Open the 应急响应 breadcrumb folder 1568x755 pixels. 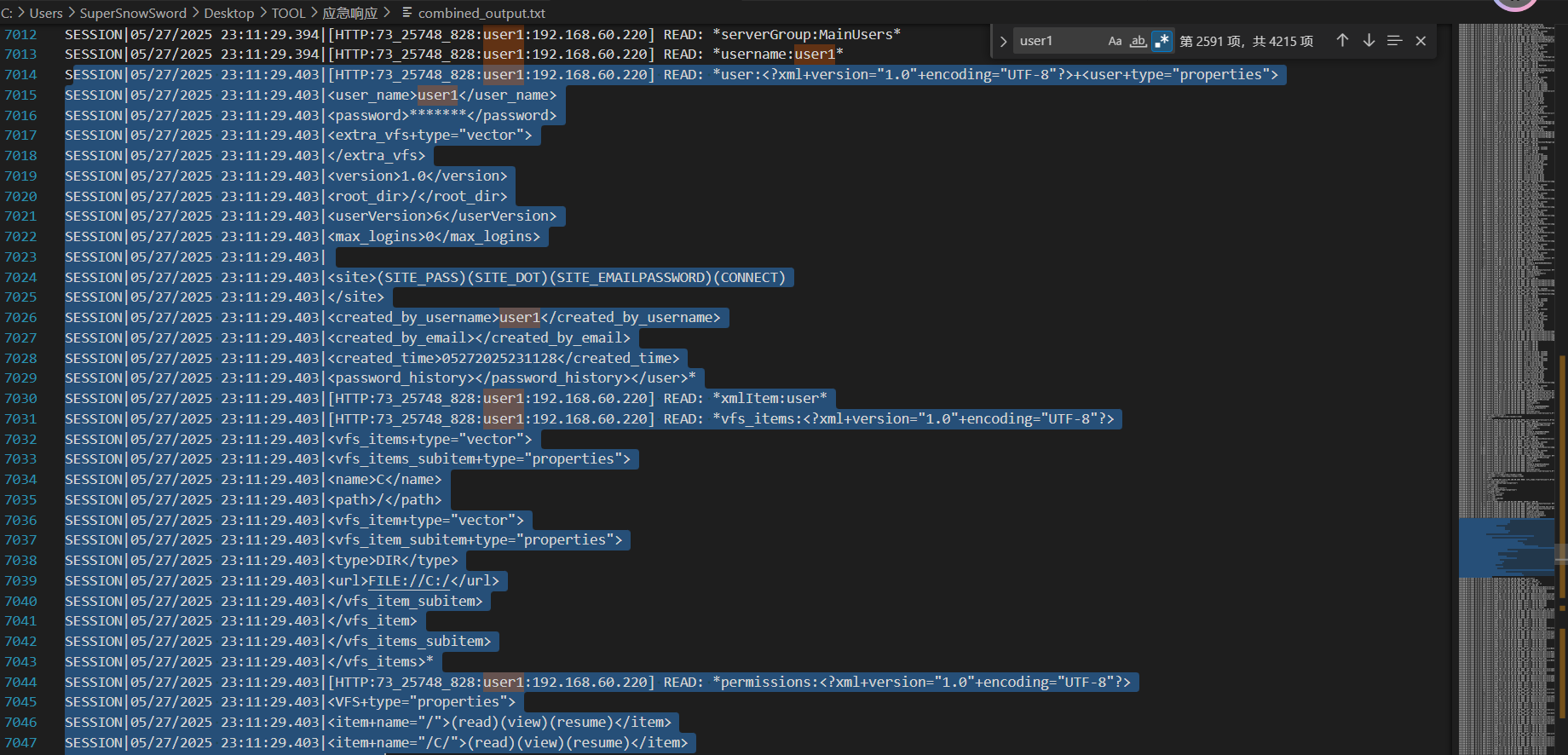349,14
